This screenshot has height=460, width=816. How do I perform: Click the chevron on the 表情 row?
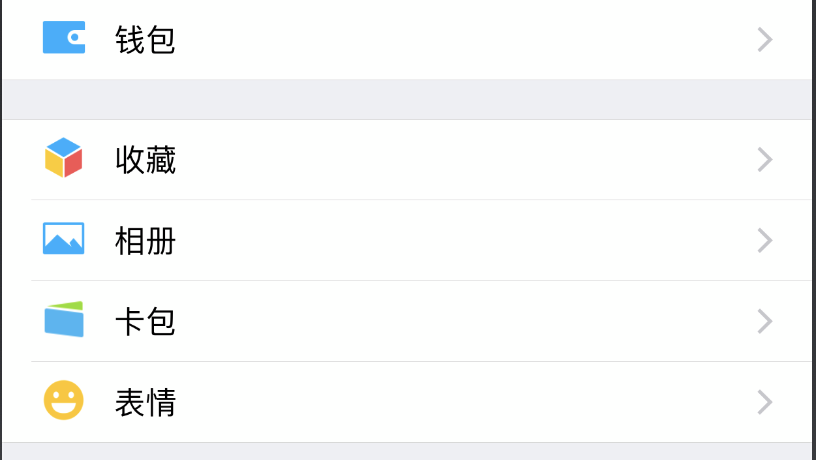click(765, 402)
